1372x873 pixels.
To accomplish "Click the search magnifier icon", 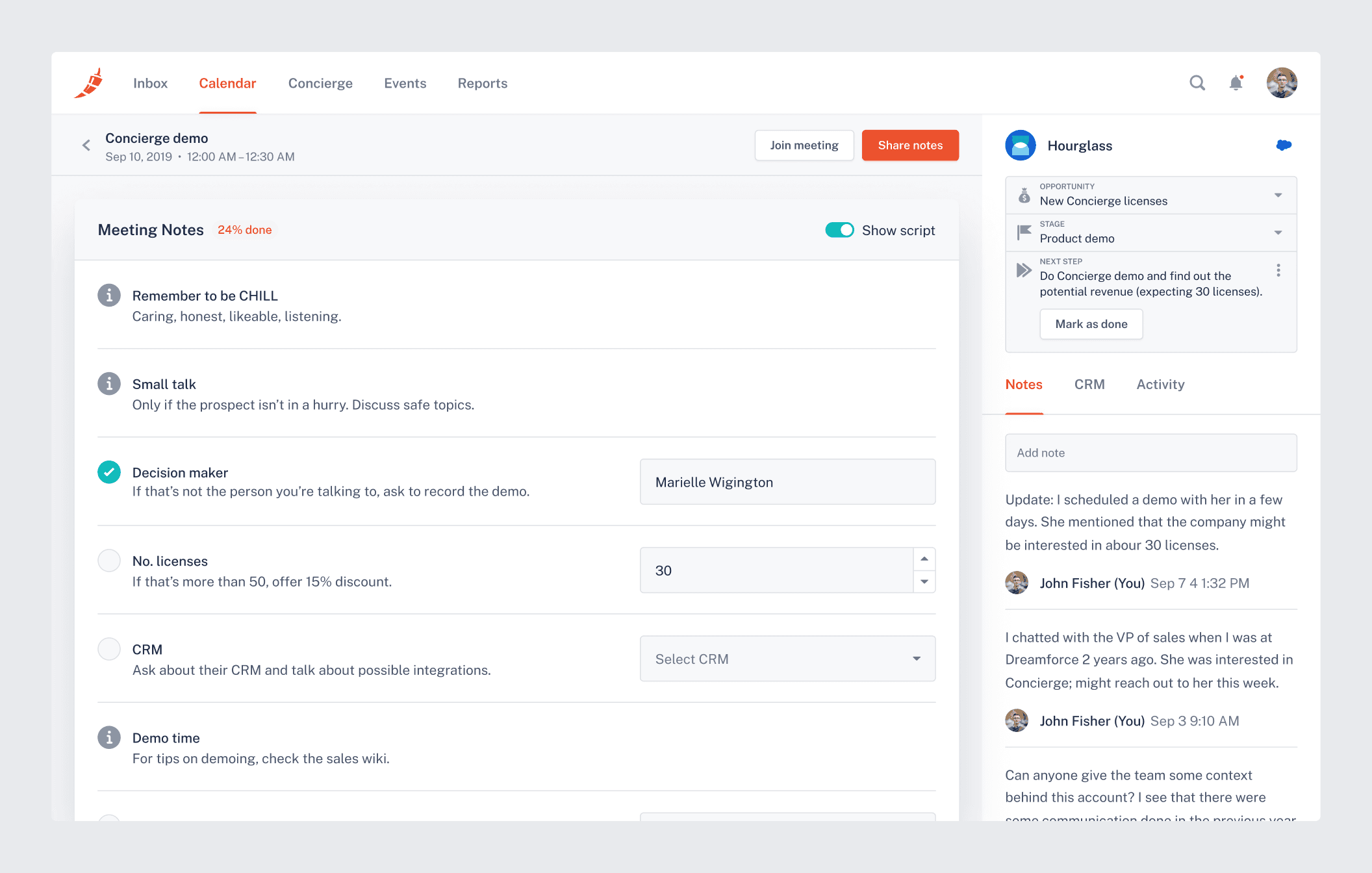I will point(1197,83).
